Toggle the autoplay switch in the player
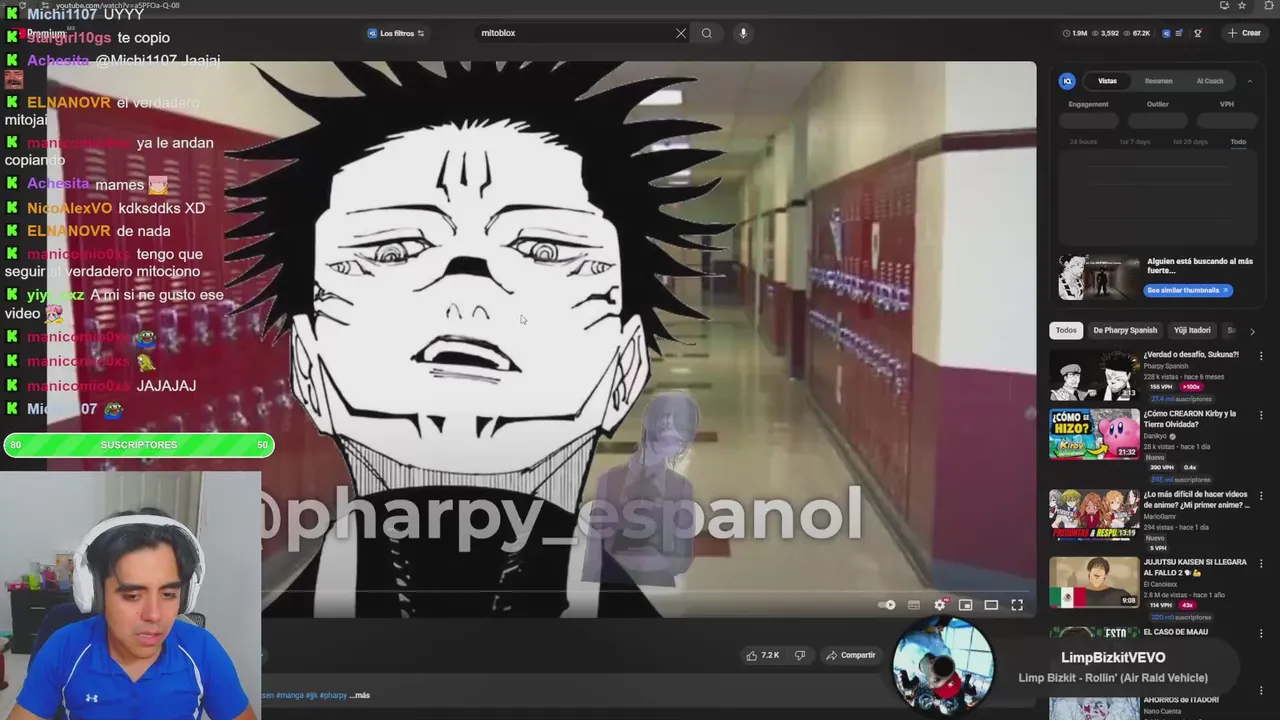The width and height of the screenshot is (1280, 720). click(886, 605)
